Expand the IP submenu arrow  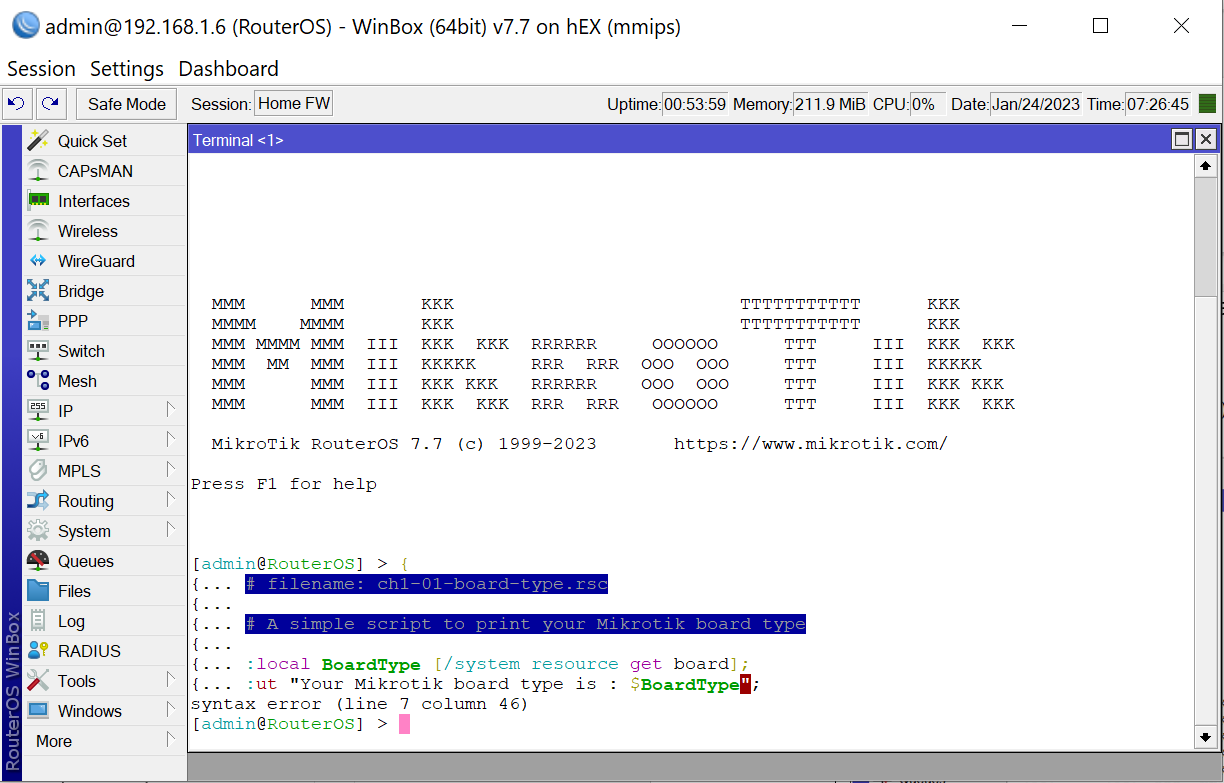(171, 409)
